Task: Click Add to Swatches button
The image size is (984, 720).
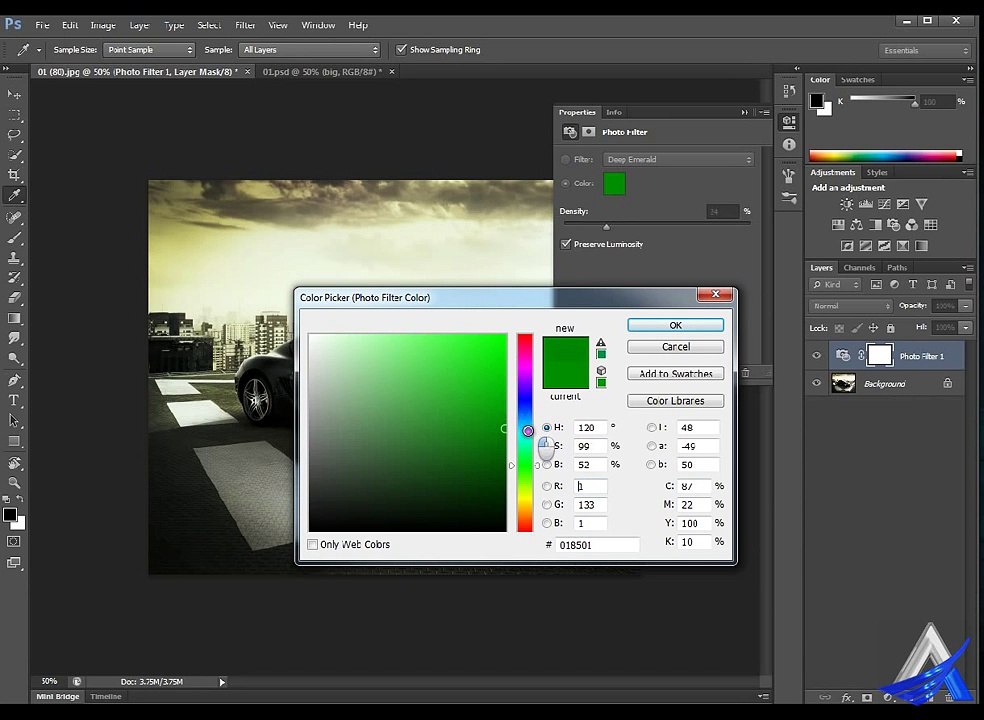Action: tap(675, 373)
